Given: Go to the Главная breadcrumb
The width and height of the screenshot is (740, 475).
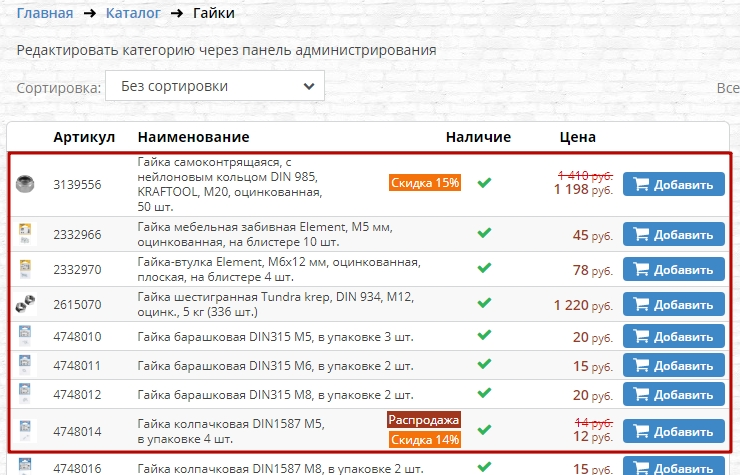Looking at the screenshot, I should 45,13.
